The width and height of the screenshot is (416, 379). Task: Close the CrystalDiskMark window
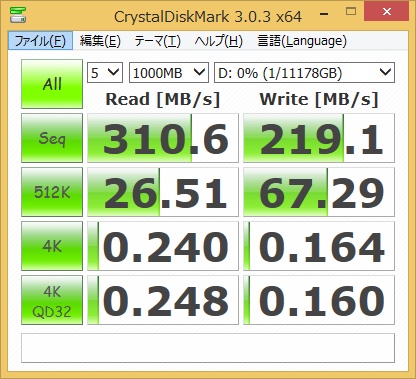[x=387, y=11]
